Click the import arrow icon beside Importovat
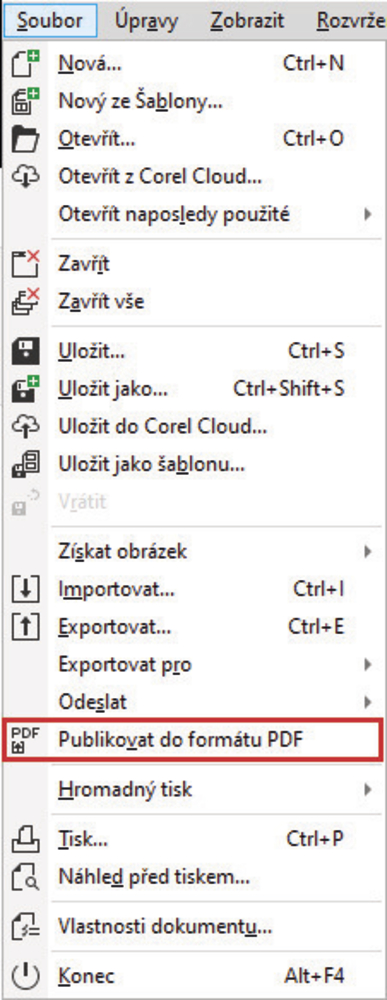Screen dimensions: 387x1000 (26, 589)
